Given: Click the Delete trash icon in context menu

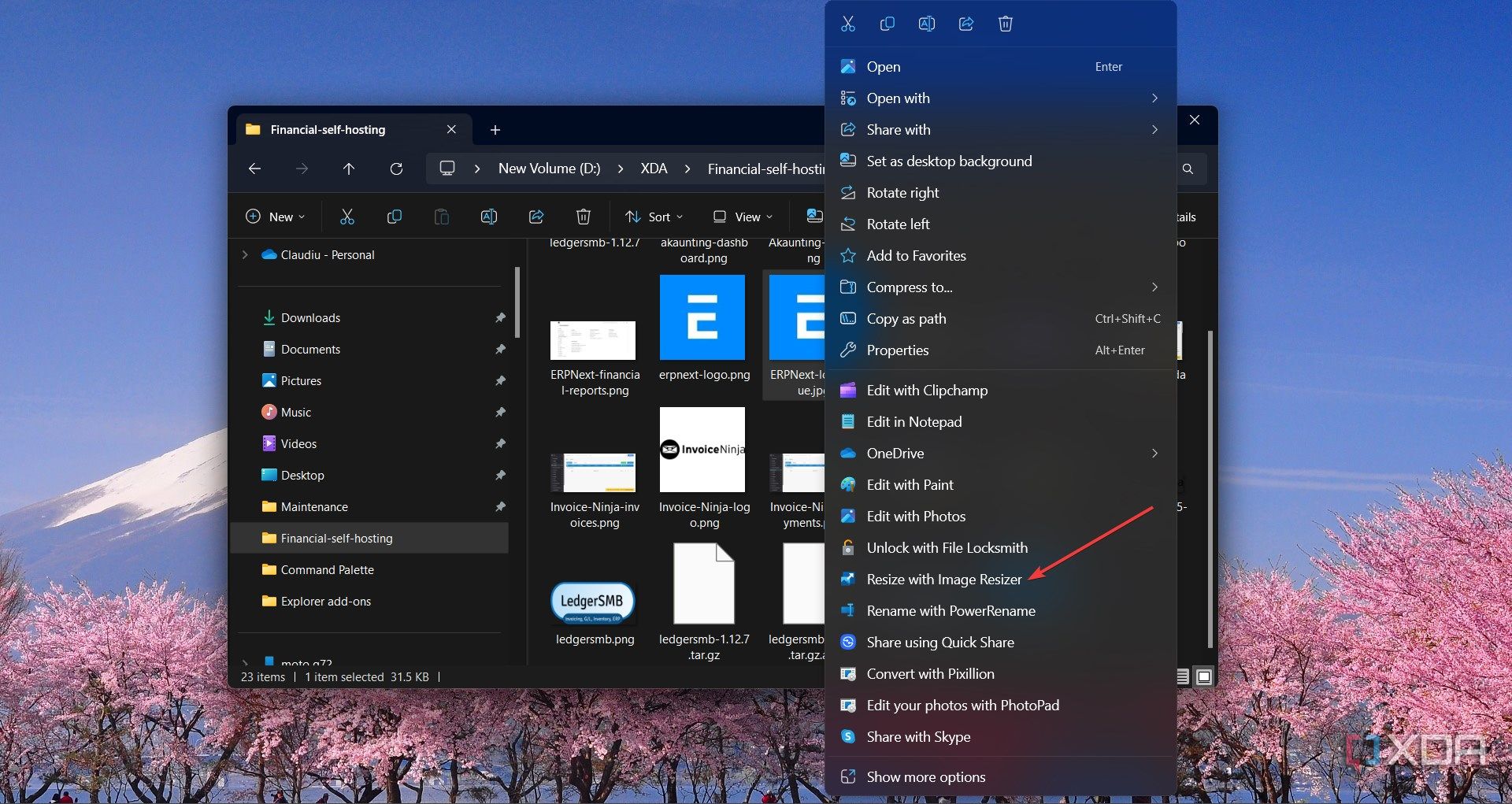Looking at the screenshot, I should pyautogui.click(x=1006, y=24).
